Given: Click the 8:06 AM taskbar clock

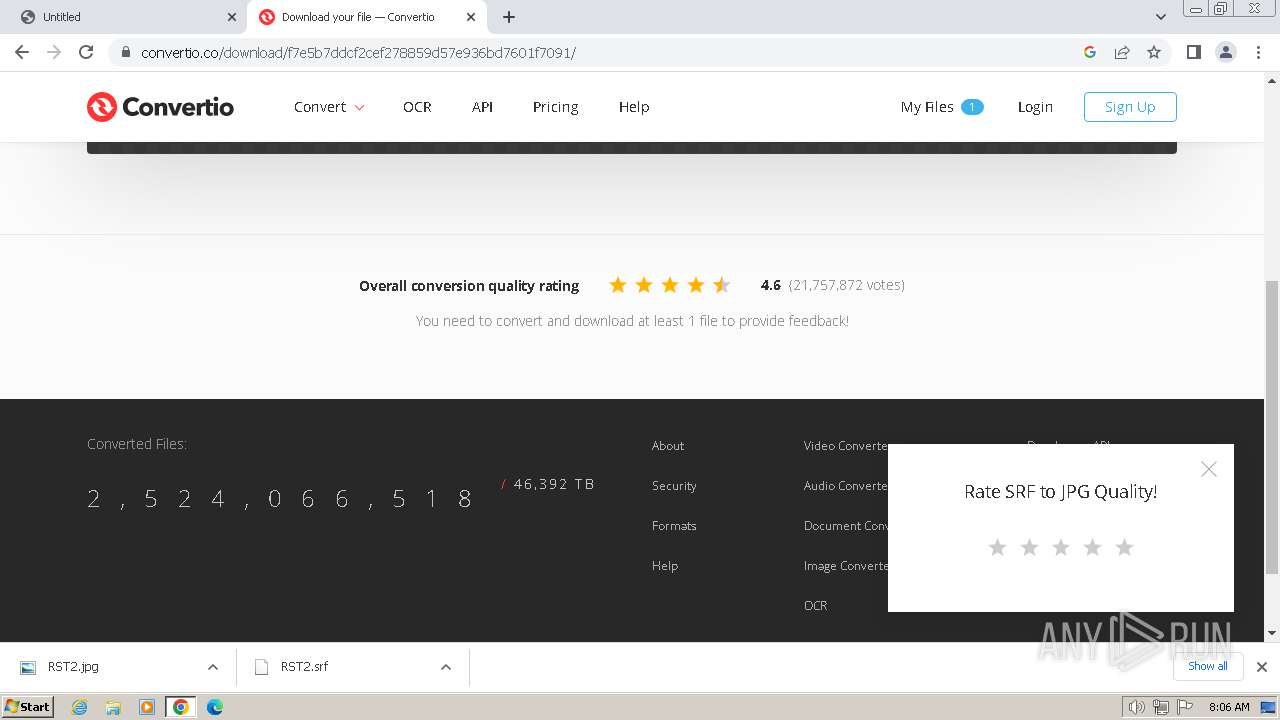Looking at the screenshot, I should (1229, 707).
